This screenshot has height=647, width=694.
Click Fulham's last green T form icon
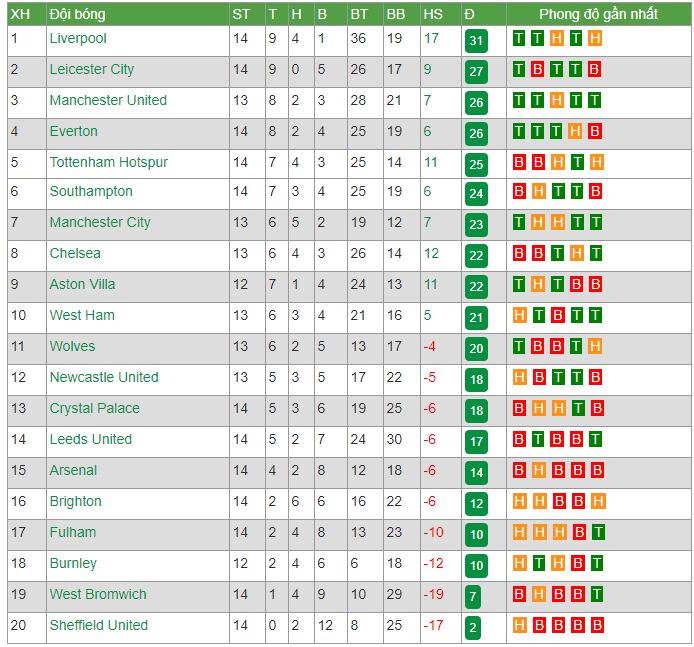pyautogui.click(x=598, y=532)
